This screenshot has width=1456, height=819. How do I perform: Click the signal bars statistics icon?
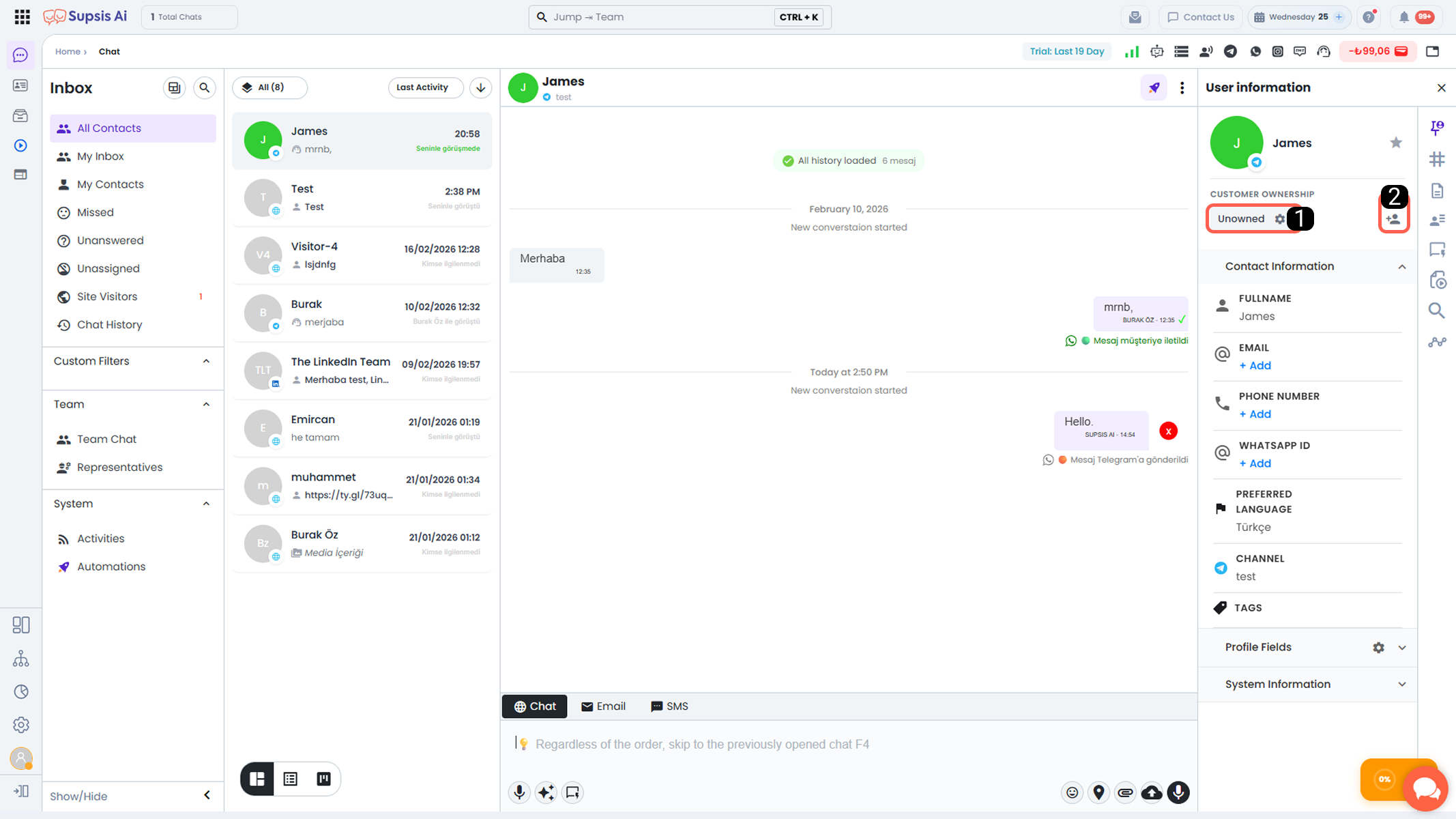coord(1132,51)
